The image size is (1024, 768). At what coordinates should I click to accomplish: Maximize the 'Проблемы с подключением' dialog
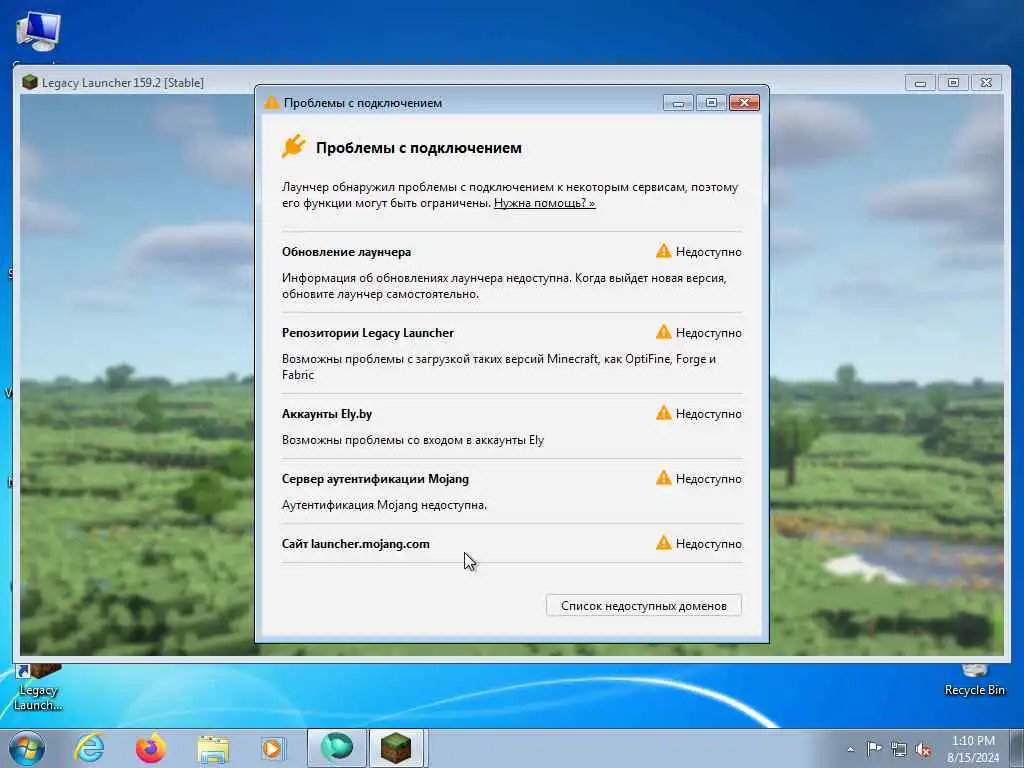711,103
